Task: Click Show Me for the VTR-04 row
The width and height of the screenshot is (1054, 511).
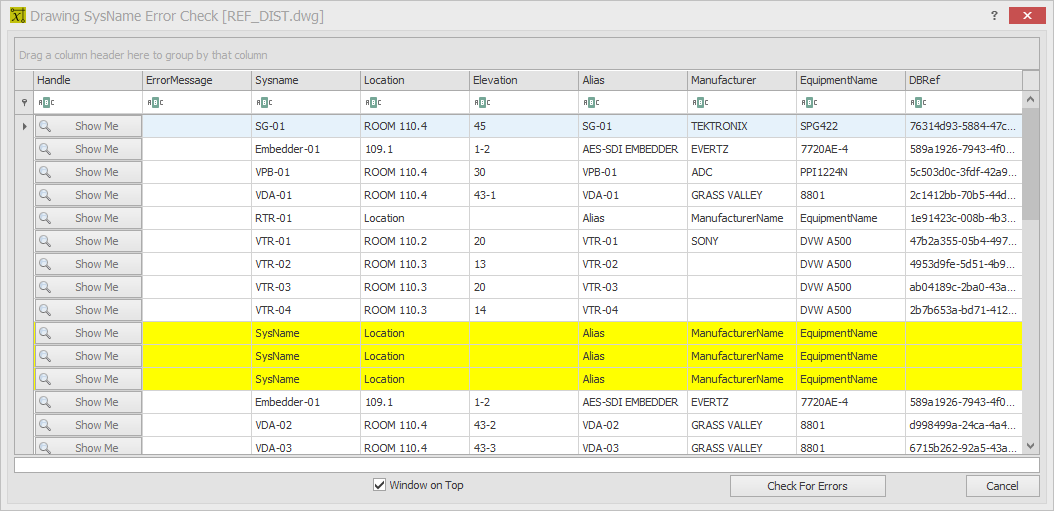Action: pos(89,309)
